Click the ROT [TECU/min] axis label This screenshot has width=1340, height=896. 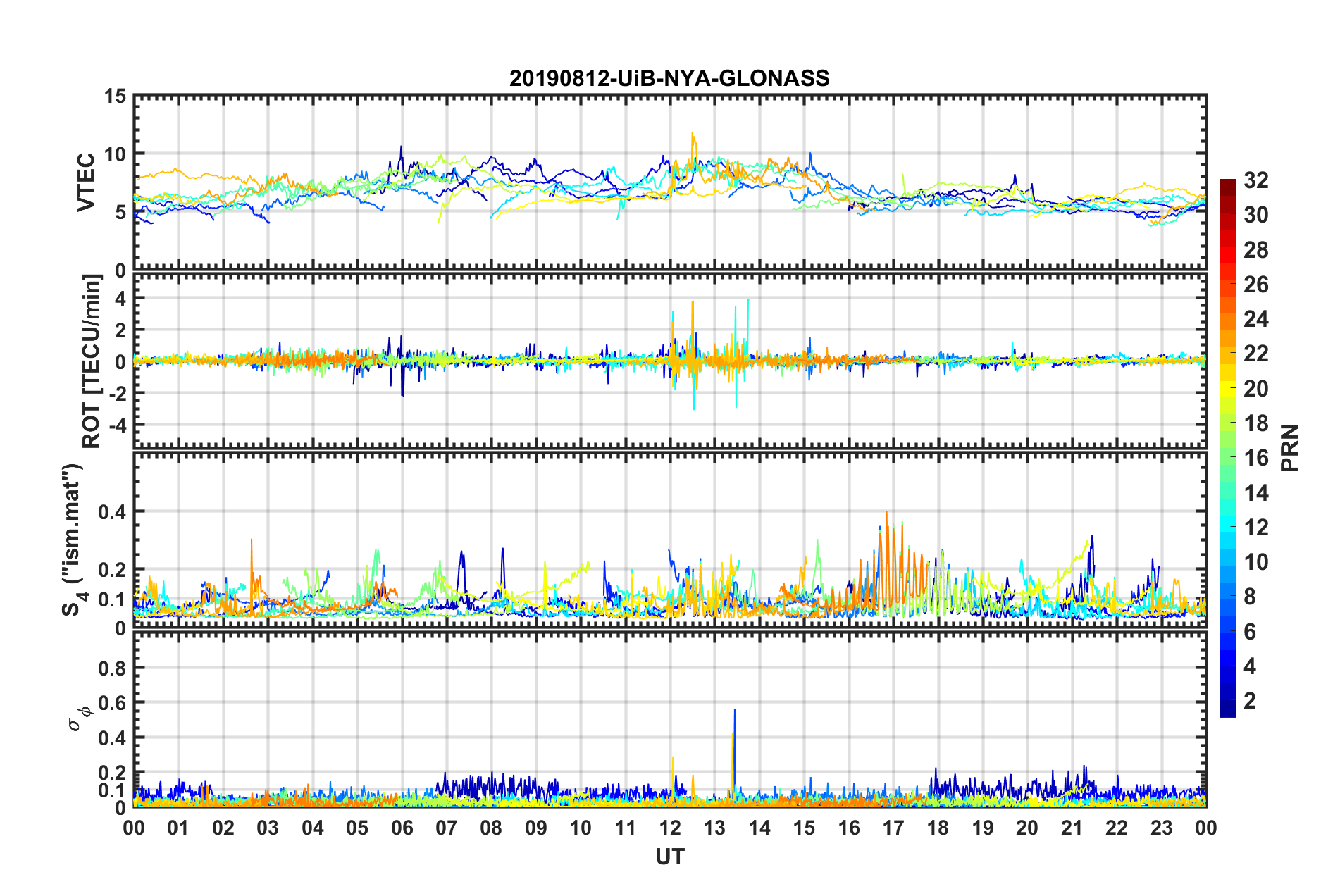pyautogui.click(x=92, y=361)
